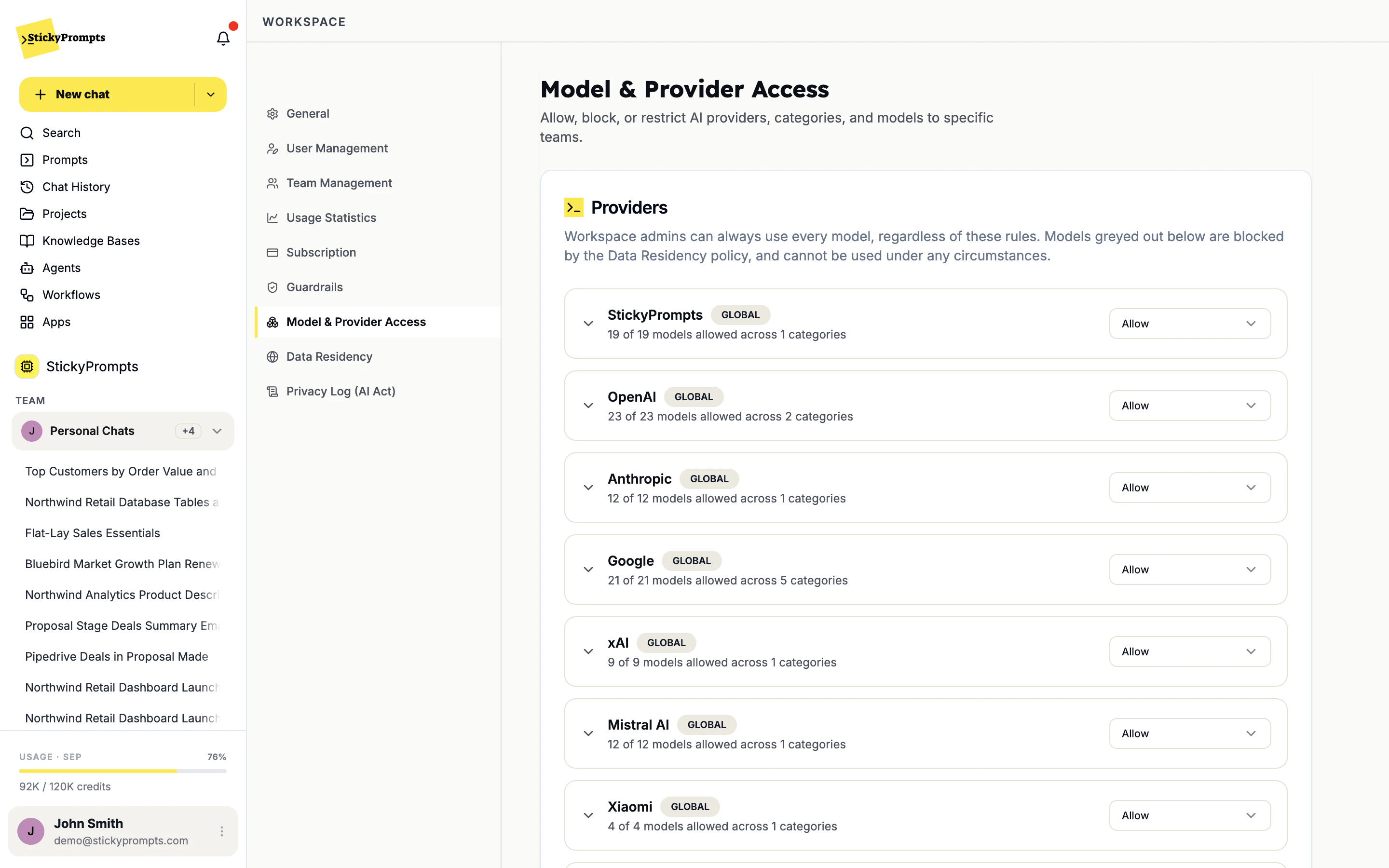This screenshot has width=1389, height=868.
Task: Click the Apps grid icon
Action: click(27, 322)
